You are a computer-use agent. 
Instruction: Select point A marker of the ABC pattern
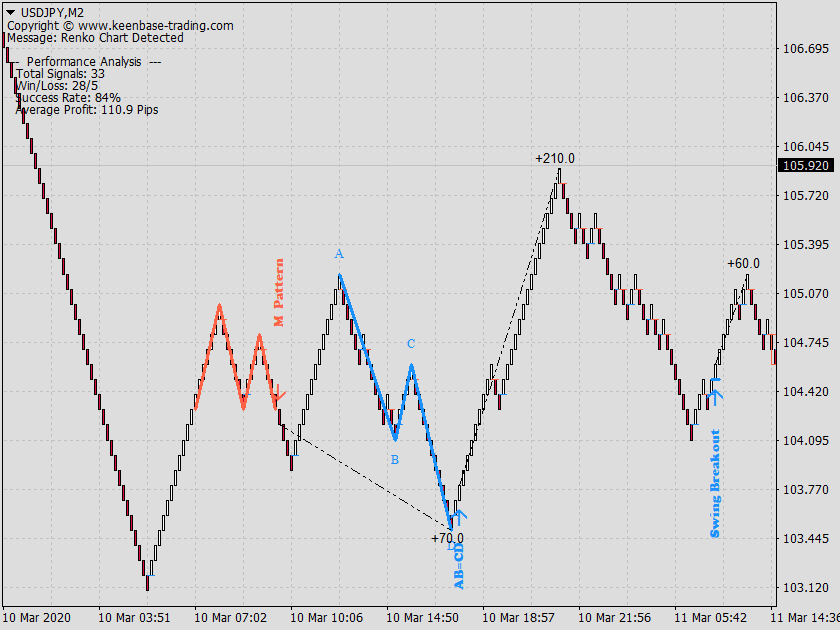click(x=338, y=254)
